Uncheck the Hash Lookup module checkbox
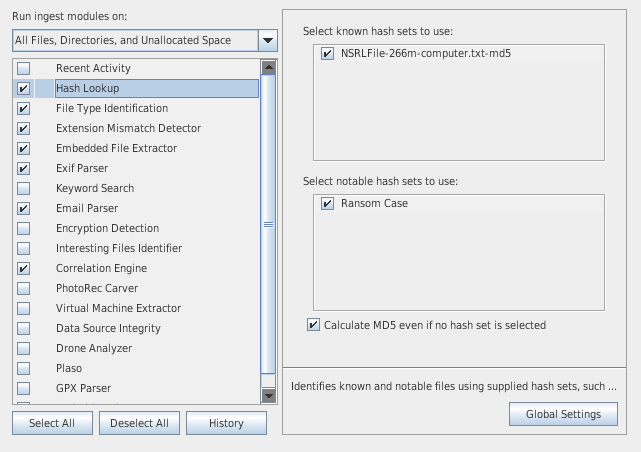Screen dimensions: 641x452 23,88
